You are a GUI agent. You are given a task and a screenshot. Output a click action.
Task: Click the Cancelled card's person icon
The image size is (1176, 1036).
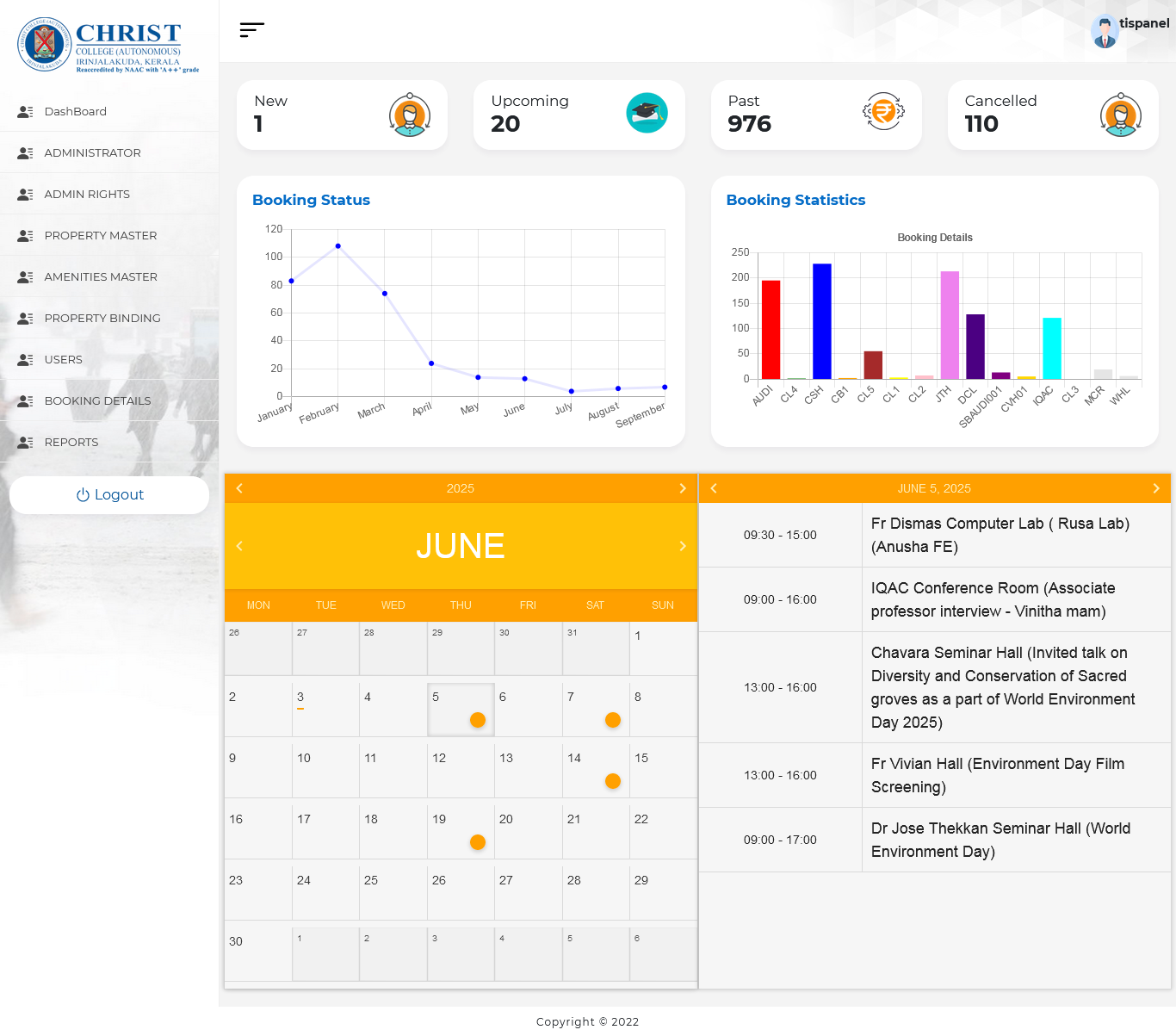tap(1120, 115)
